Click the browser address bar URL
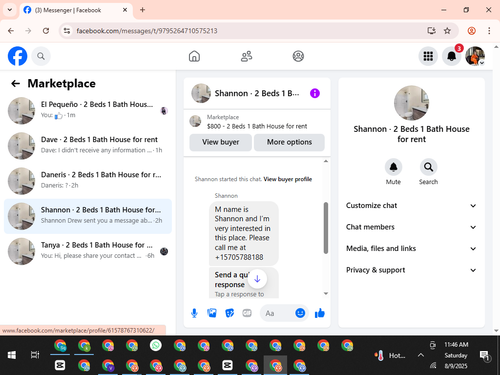Image resolution: width=500 pixels, height=375 pixels. [147, 31]
